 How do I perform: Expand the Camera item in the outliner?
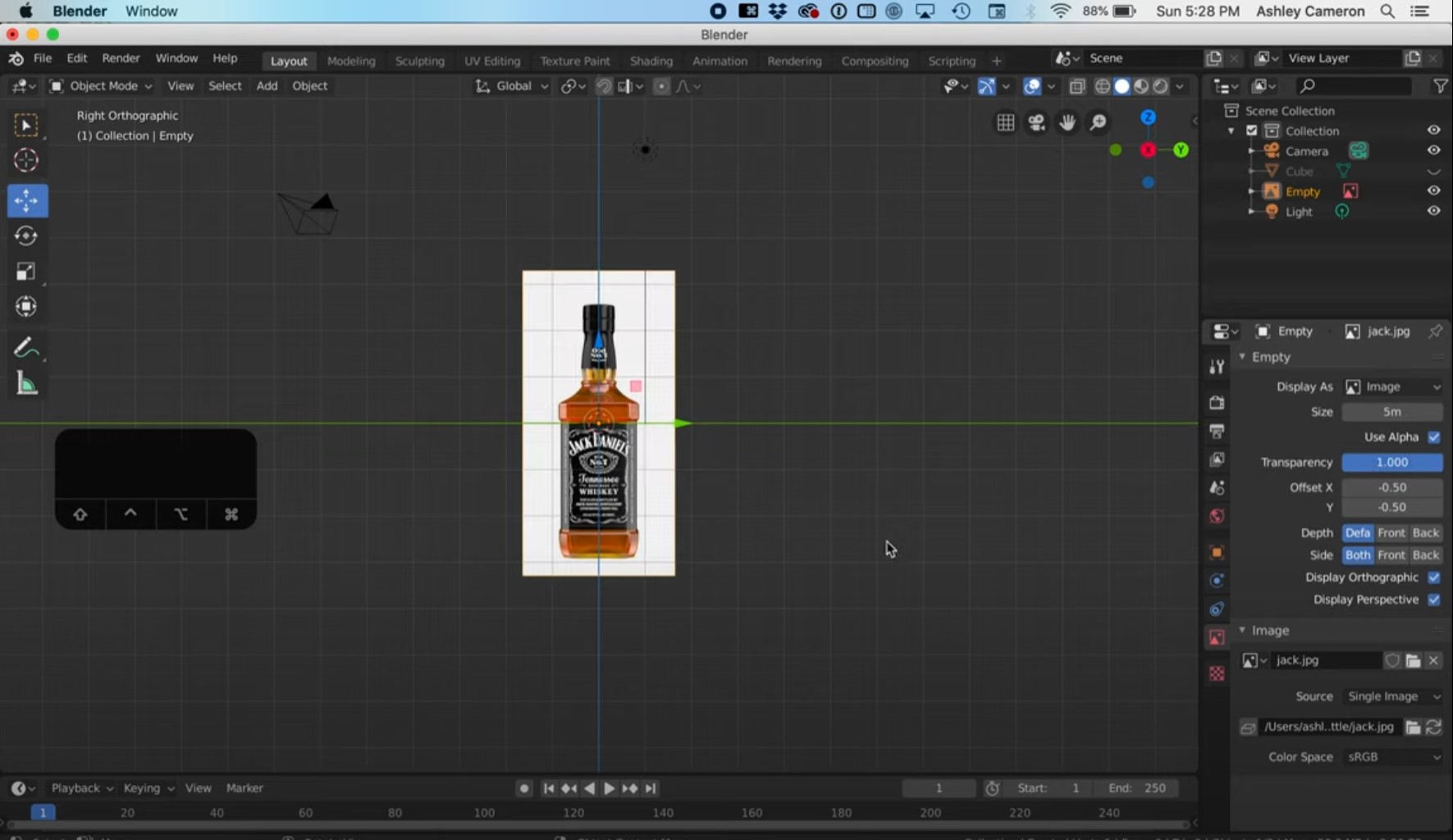tap(1250, 151)
